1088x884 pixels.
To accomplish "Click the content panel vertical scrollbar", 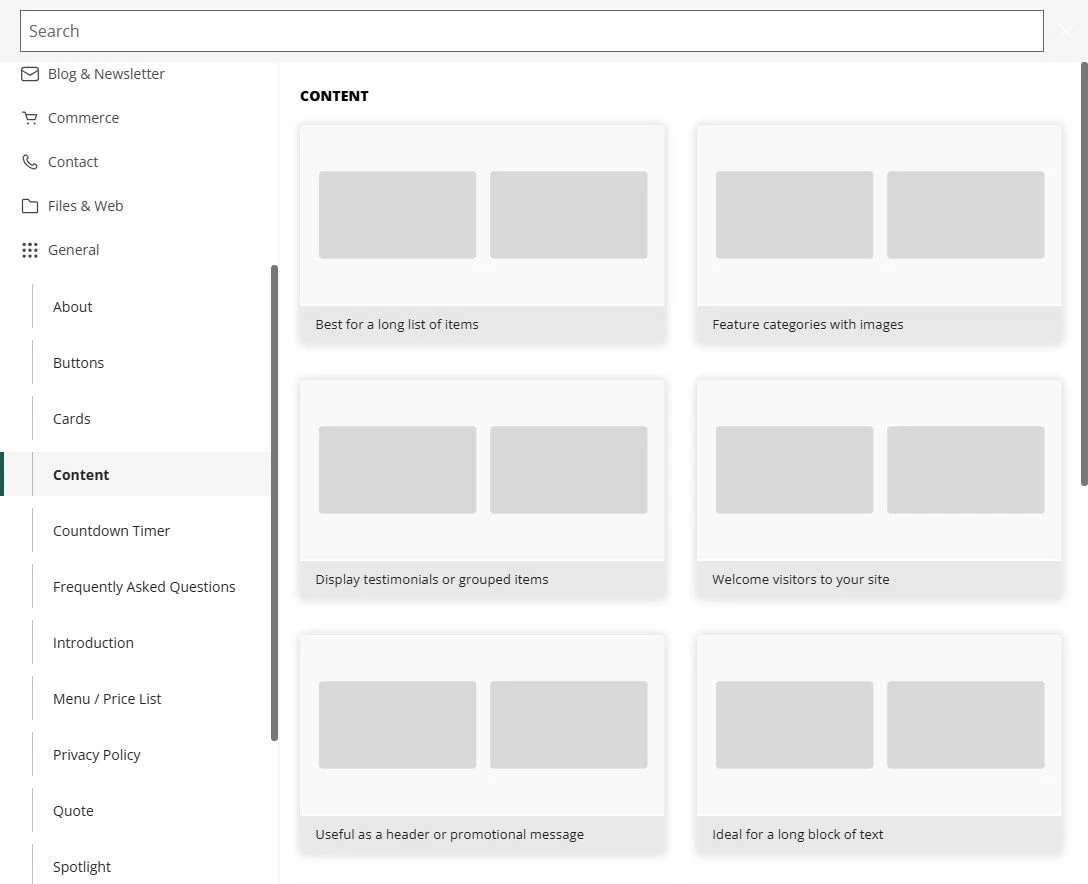I will pyautogui.click(x=1084, y=274).
